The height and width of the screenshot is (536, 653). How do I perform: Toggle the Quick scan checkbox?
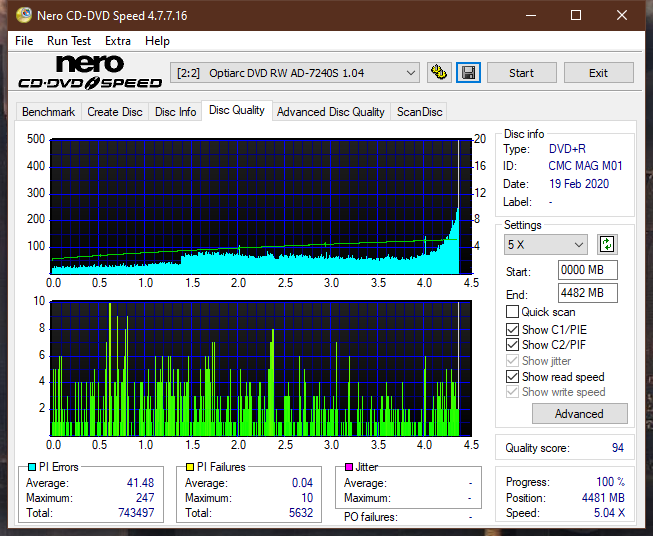tap(512, 312)
